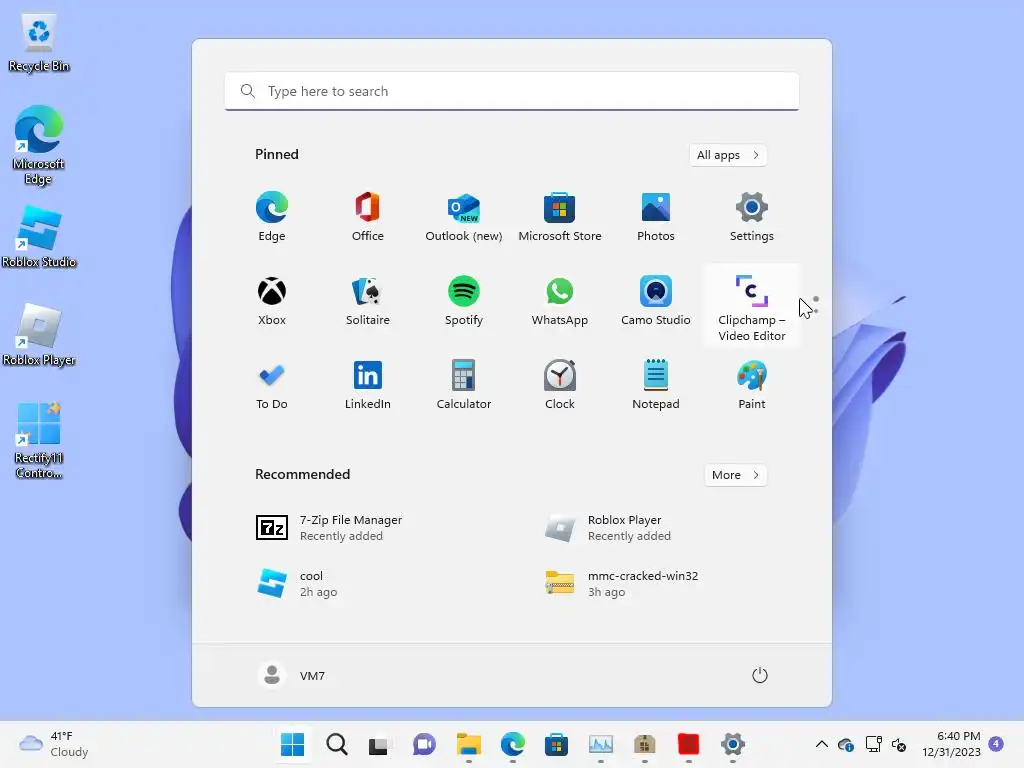Open the red app icon on taskbar

(x=688, y=744)
